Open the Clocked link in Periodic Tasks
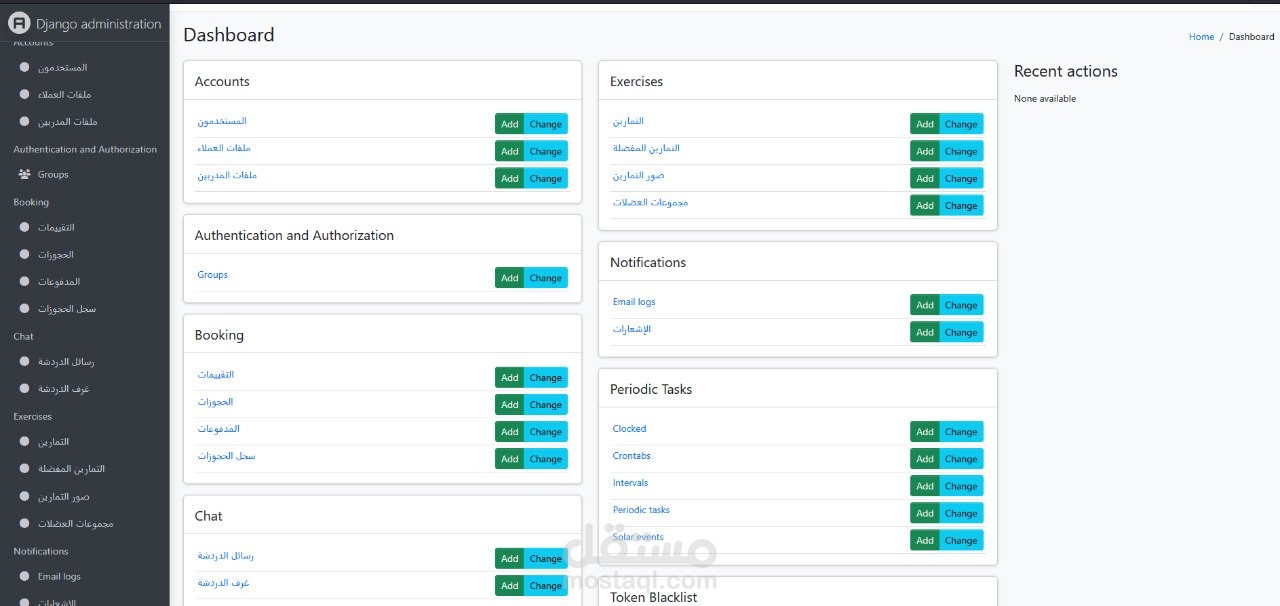The height and width of the screenshot is (606, 1280). click(x=629, y=429)
